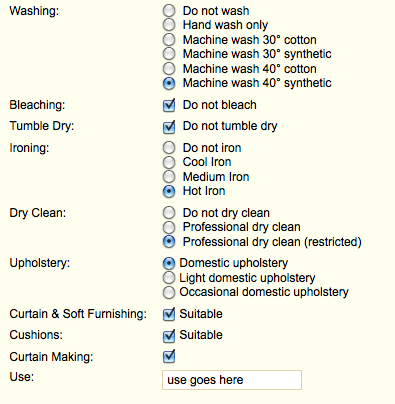Choose Cool Iron setting
This screenshot has width=395, height=404.
[169, 162]
